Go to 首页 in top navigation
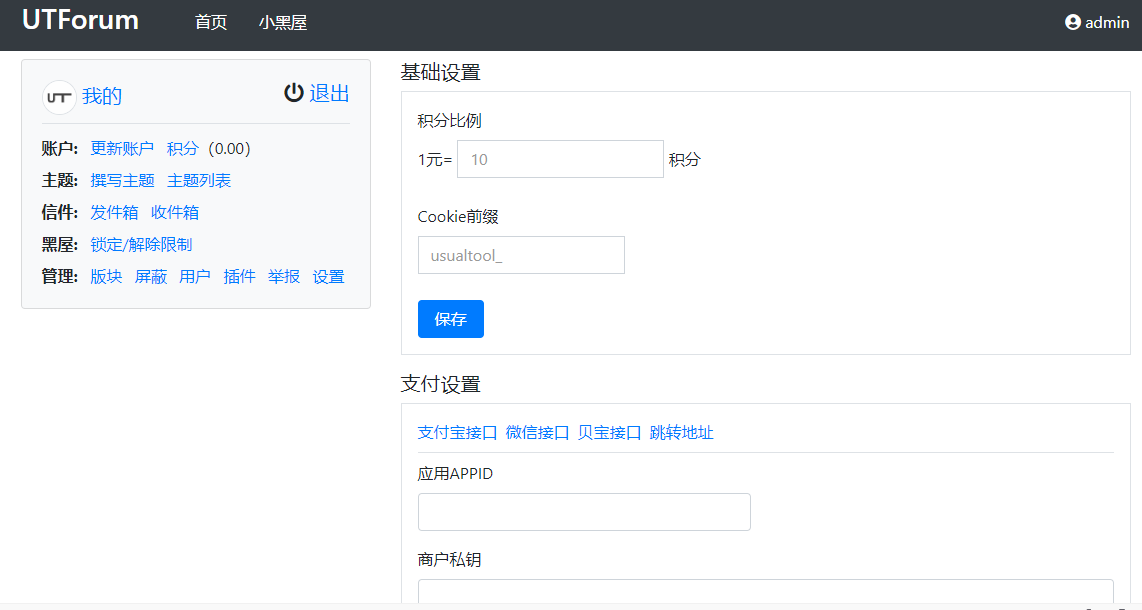Viewport: 1142px width, 610px height. pos(211,22)
